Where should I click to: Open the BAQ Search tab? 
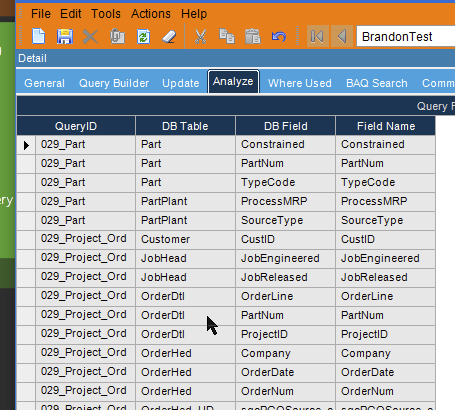point(377,83)
